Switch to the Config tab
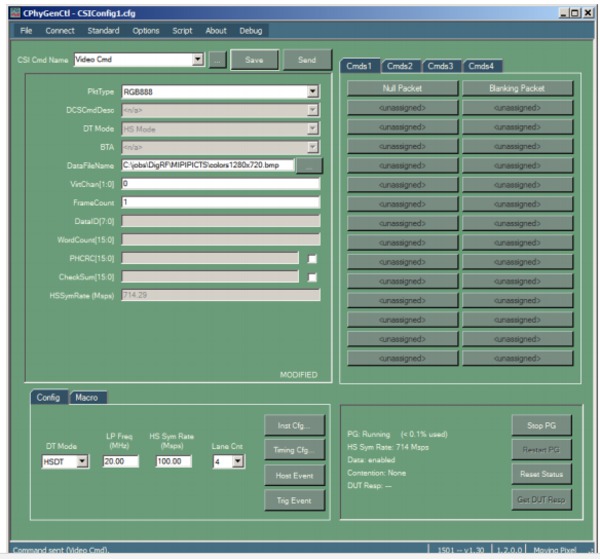 [x=48, y=398]
